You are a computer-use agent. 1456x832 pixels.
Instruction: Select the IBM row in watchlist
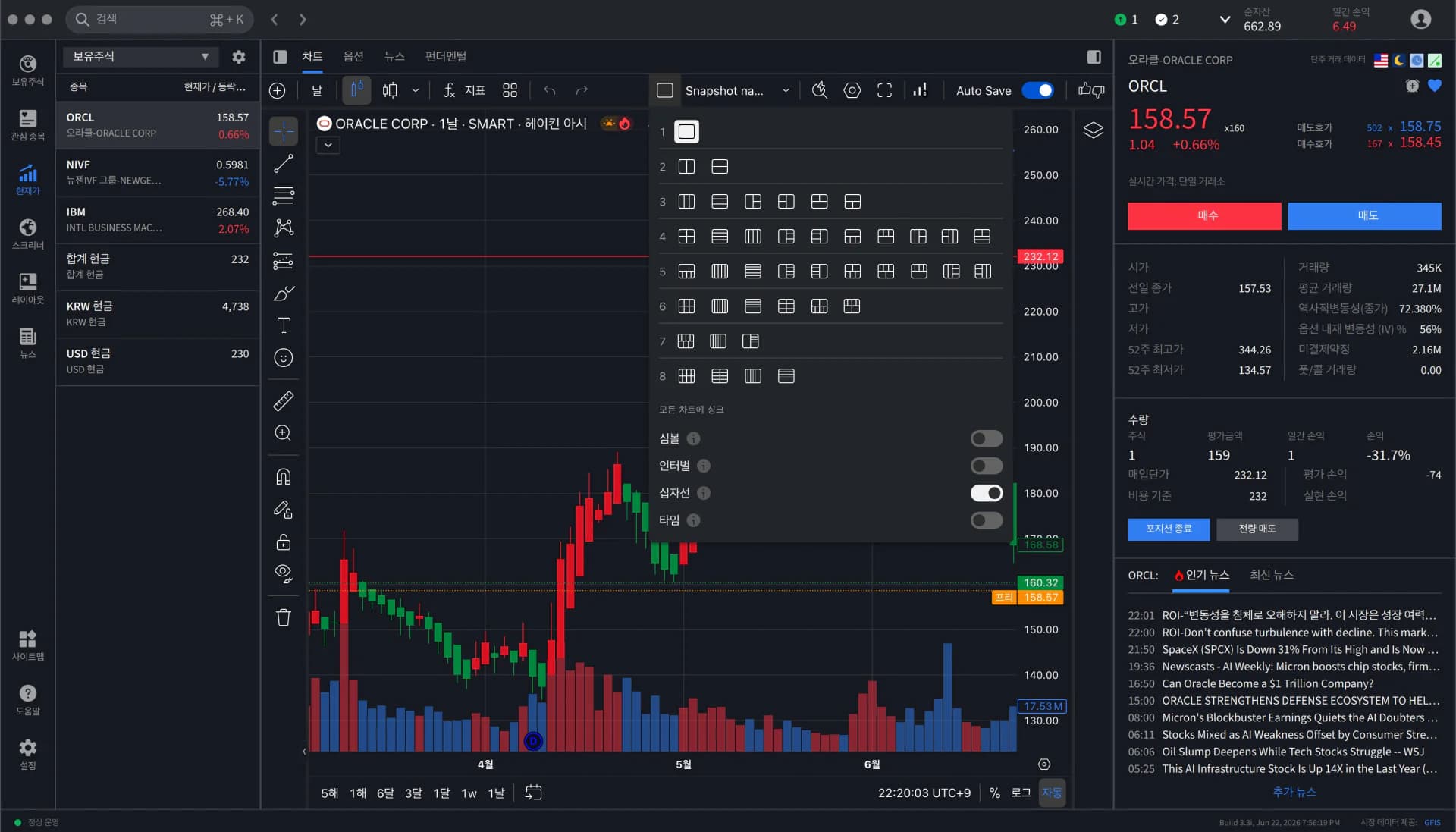pos(158,220)
